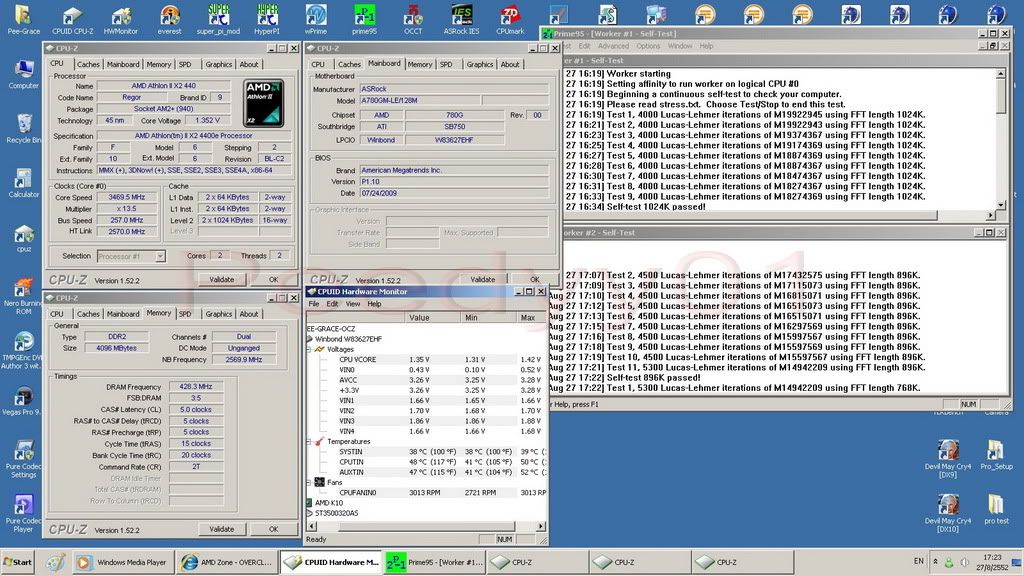Select the ST3500320AS drive tree item

point(336,513)
